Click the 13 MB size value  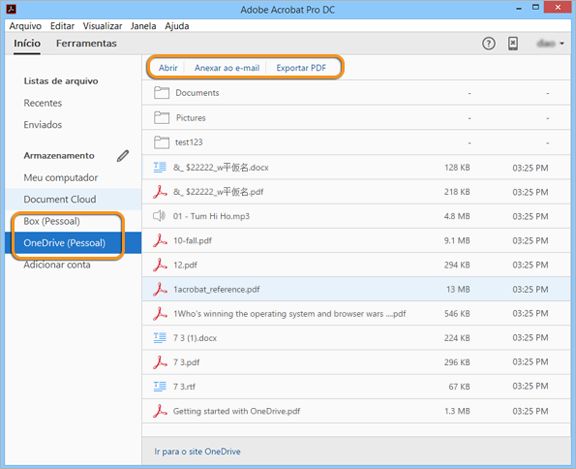coord(458,289)
